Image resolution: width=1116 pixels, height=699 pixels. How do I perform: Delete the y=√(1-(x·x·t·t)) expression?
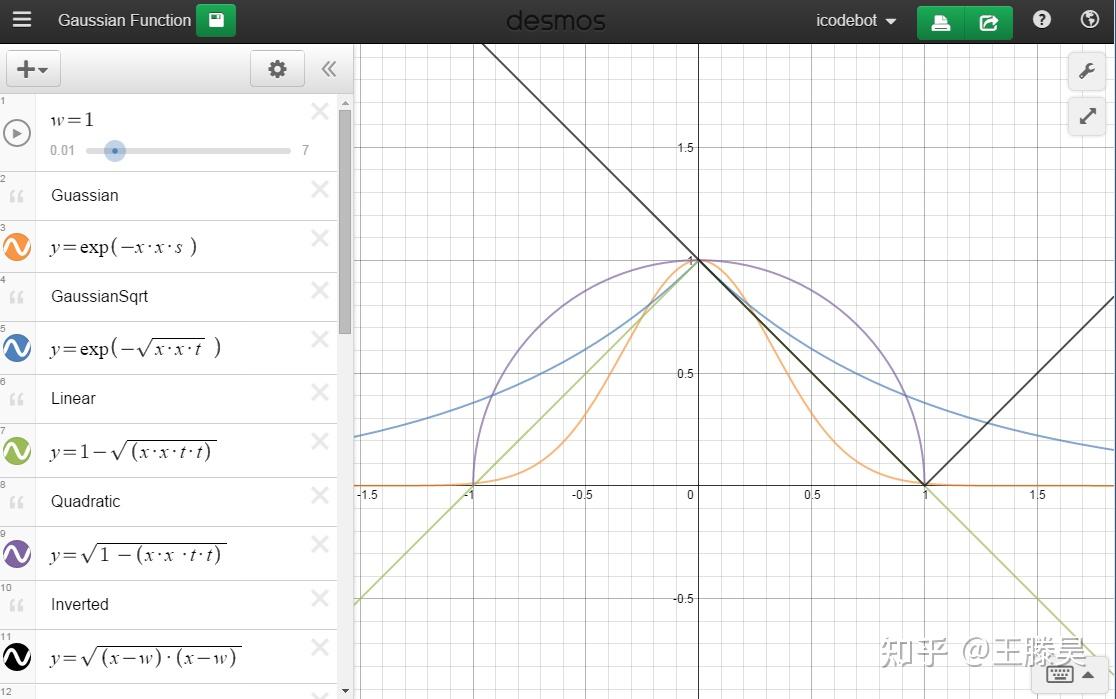[320, 545]
